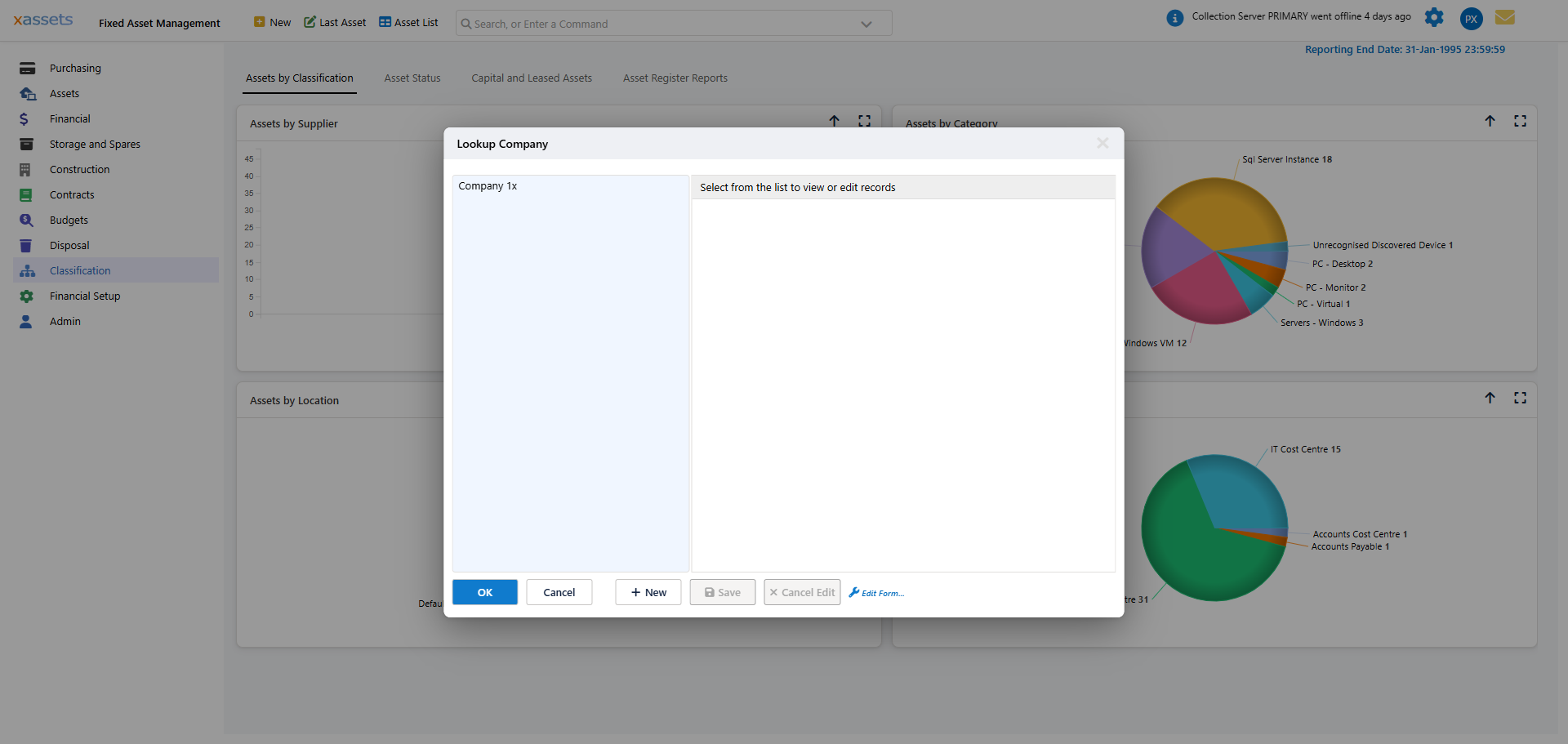This screenshot has width=1568, height=744.
Task: Open the messages envelope icon
Action: click(x=1505, y=17)
